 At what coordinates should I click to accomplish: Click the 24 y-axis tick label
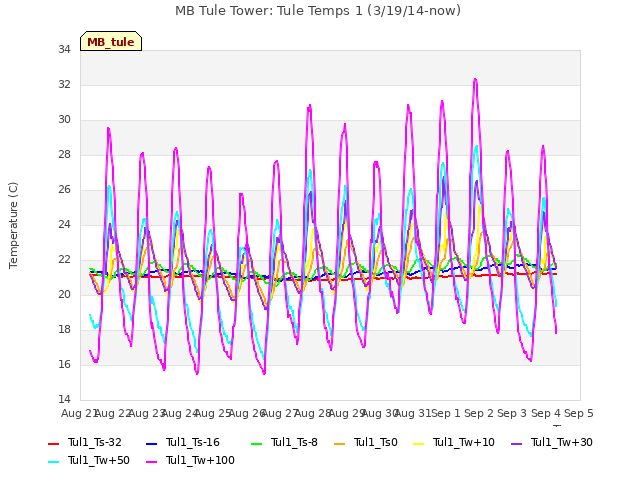coord(64,224)
